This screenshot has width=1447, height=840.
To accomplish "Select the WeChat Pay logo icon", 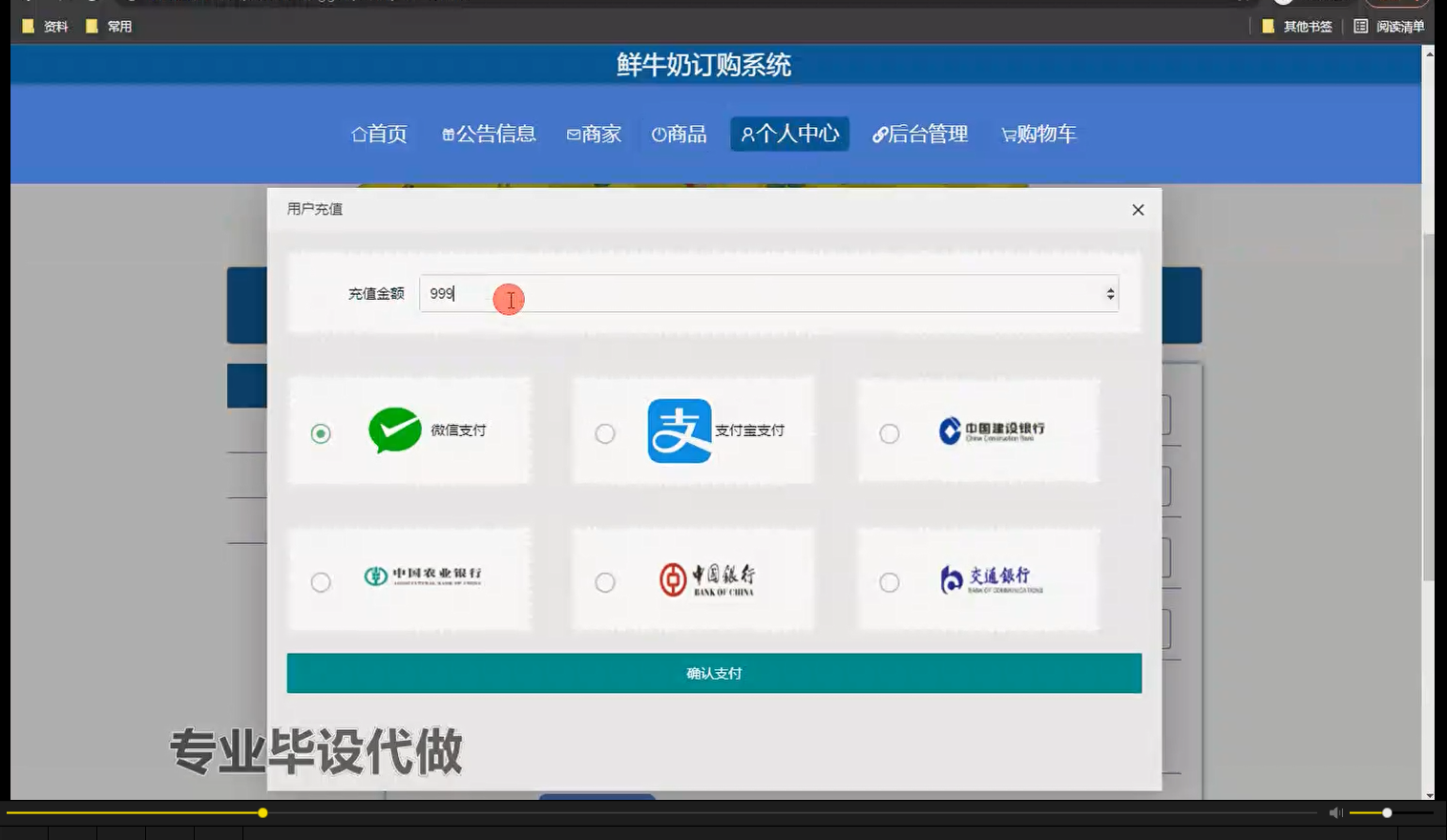I will [393, 430].
